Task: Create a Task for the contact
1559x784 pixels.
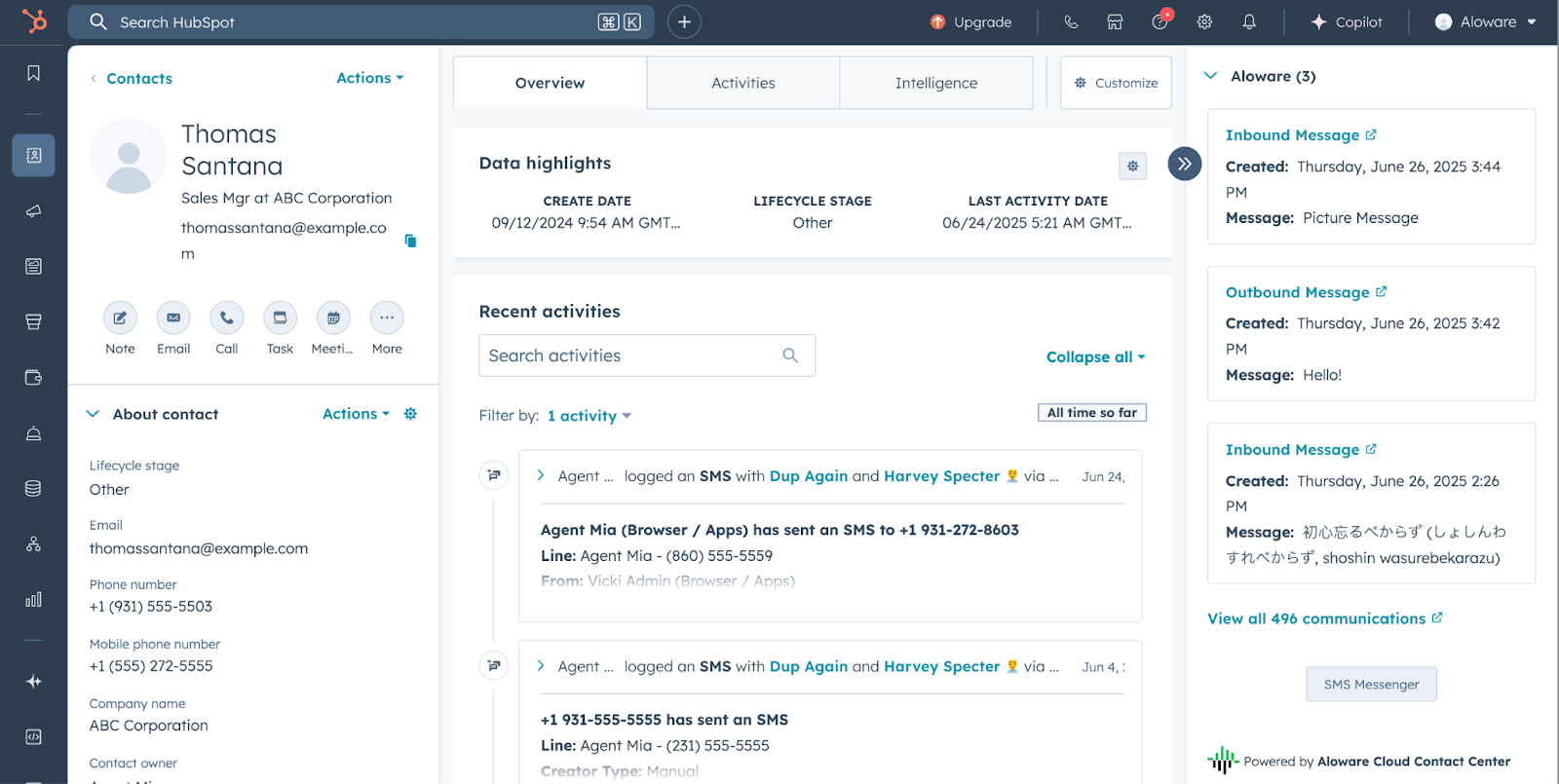Action: [x=280, y=317]
